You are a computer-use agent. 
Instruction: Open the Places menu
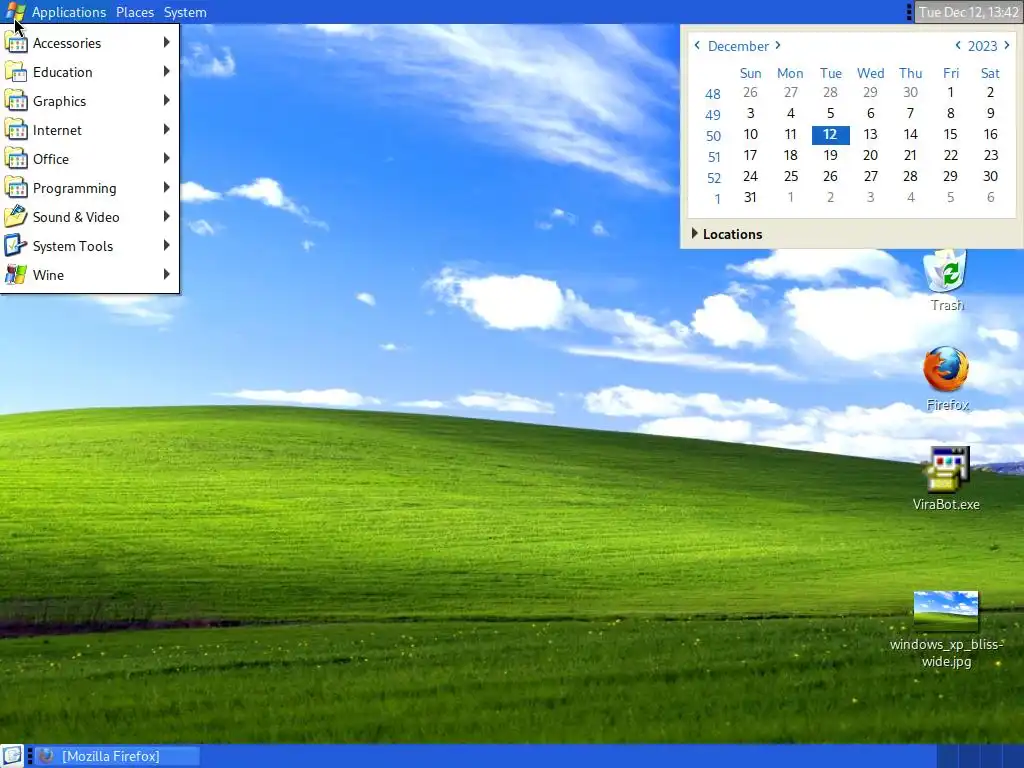pos(135,12)
